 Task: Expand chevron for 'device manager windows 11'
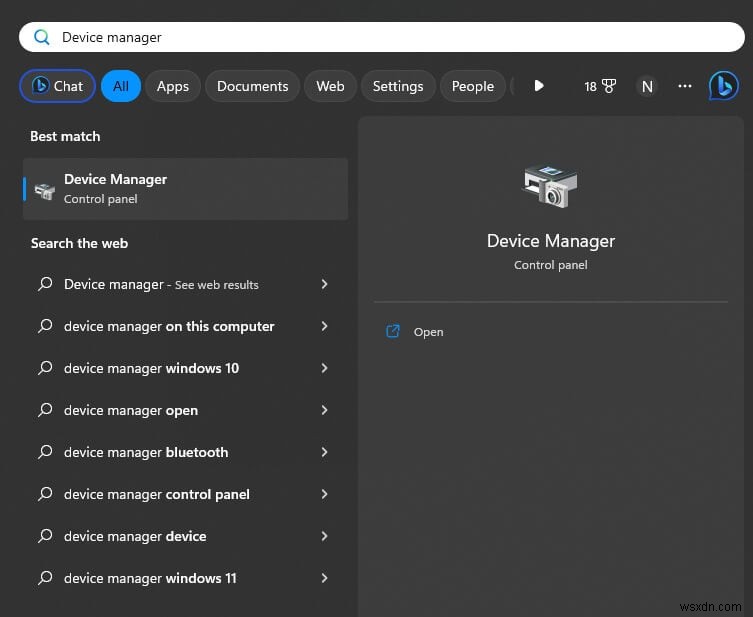[x=325, y=578]
